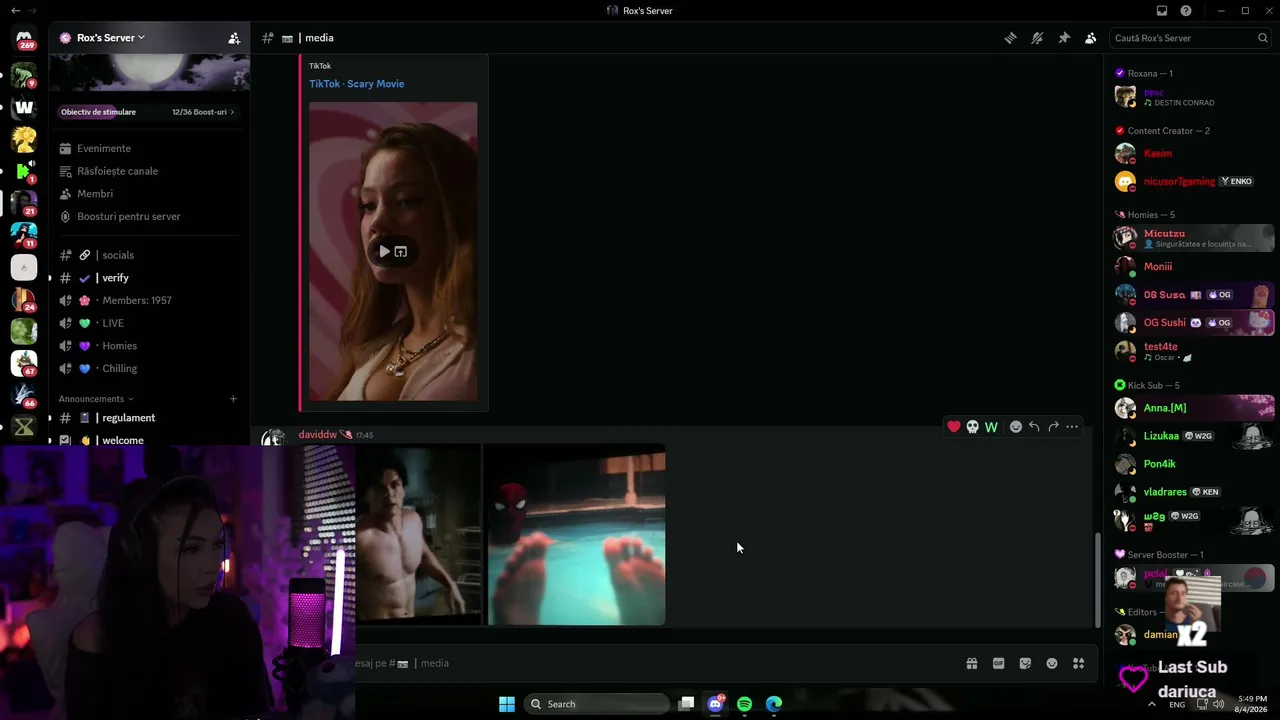Open the gift Nitro button
1280x720 pixels.
click(971, 663)
